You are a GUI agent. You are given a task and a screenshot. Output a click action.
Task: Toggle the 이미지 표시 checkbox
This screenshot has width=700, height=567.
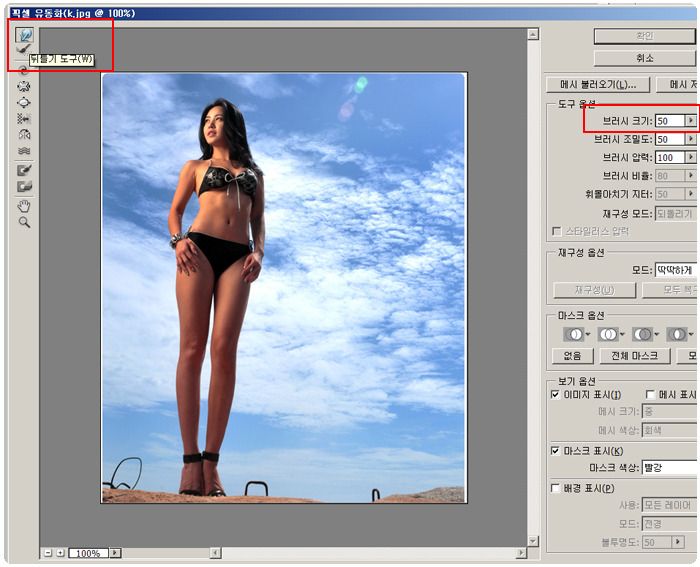tap(555, 394)
